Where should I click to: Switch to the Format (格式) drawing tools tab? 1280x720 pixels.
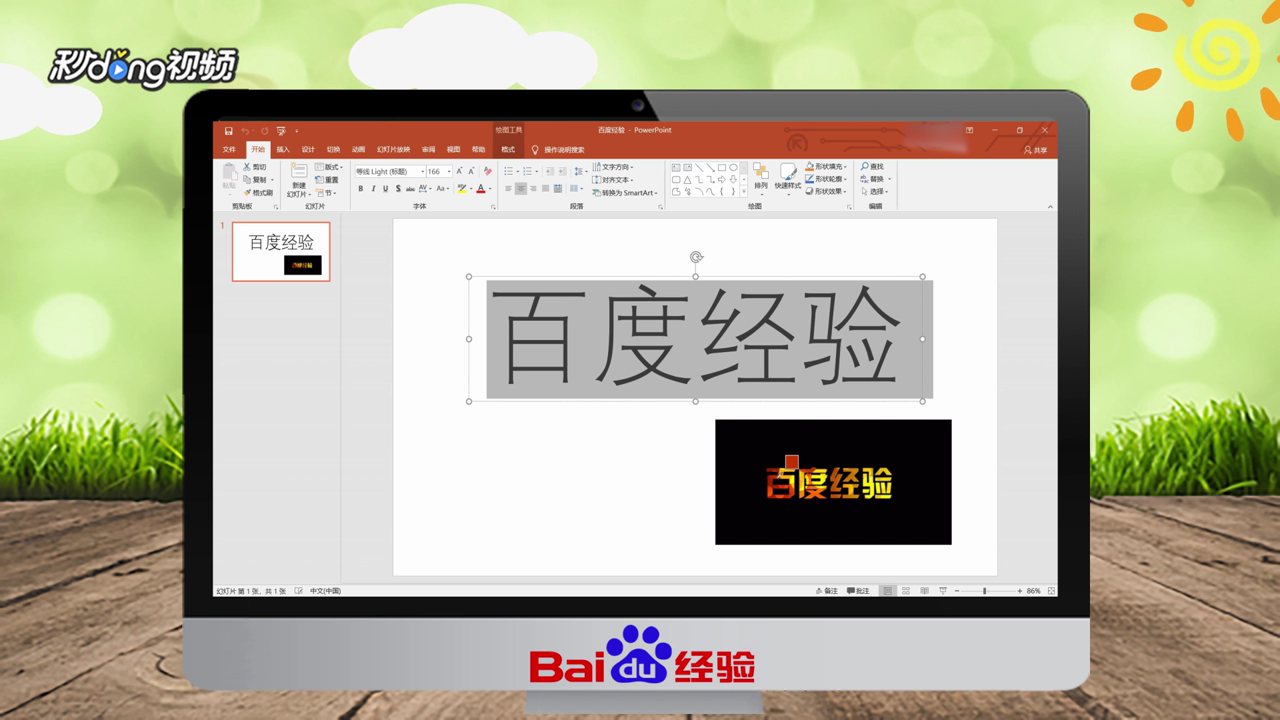pos(508,150)
